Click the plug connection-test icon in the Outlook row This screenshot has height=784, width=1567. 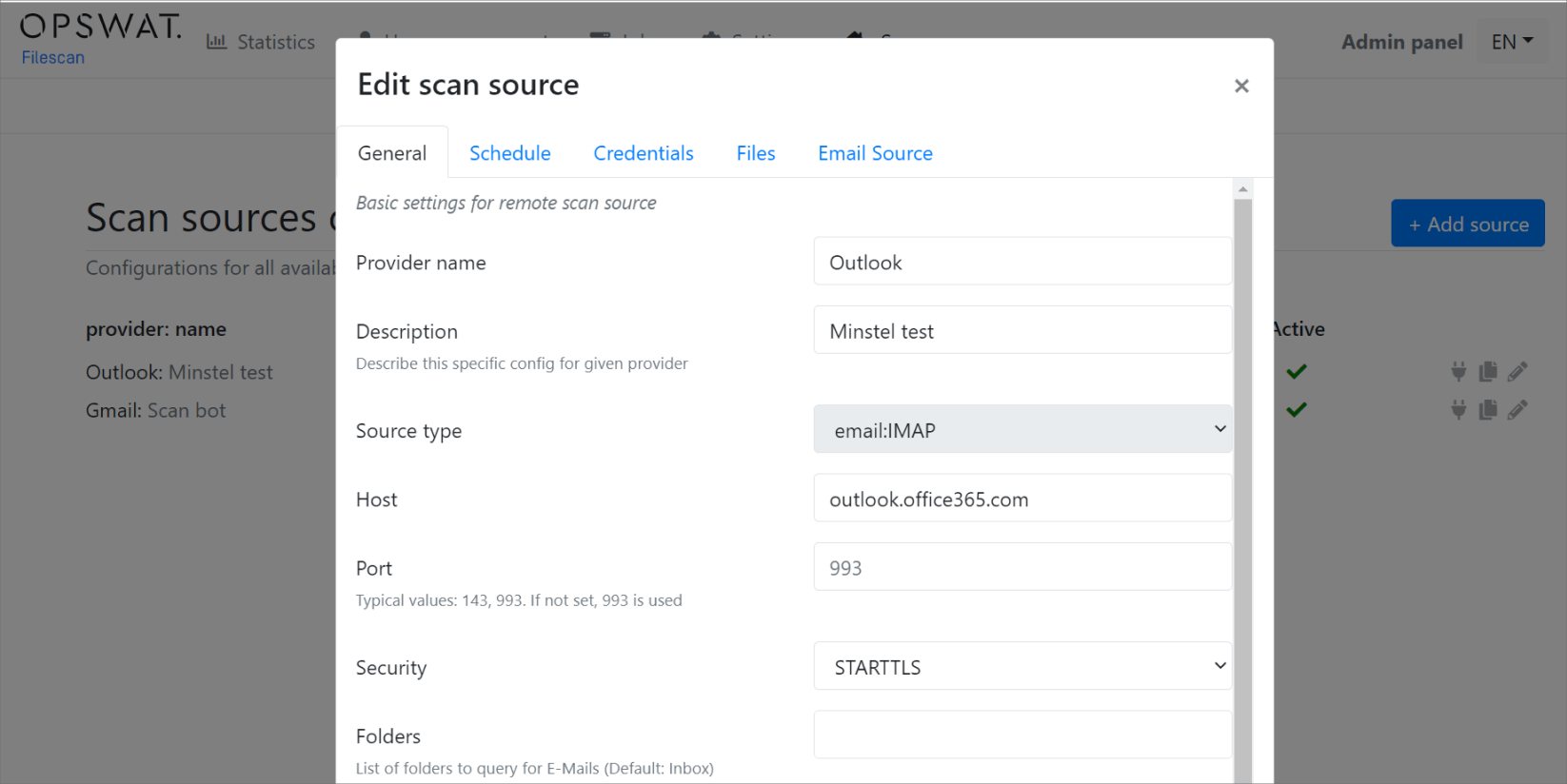pyautogui.click(x=1458, y=371)
